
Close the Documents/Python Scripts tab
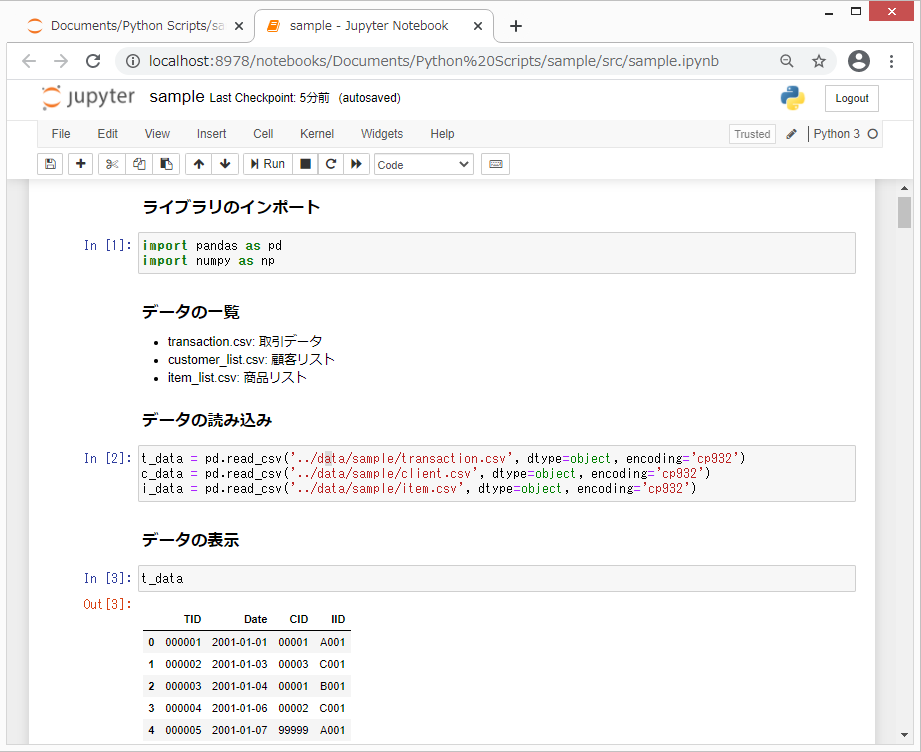pyautogui.click(x=239, y=26)
